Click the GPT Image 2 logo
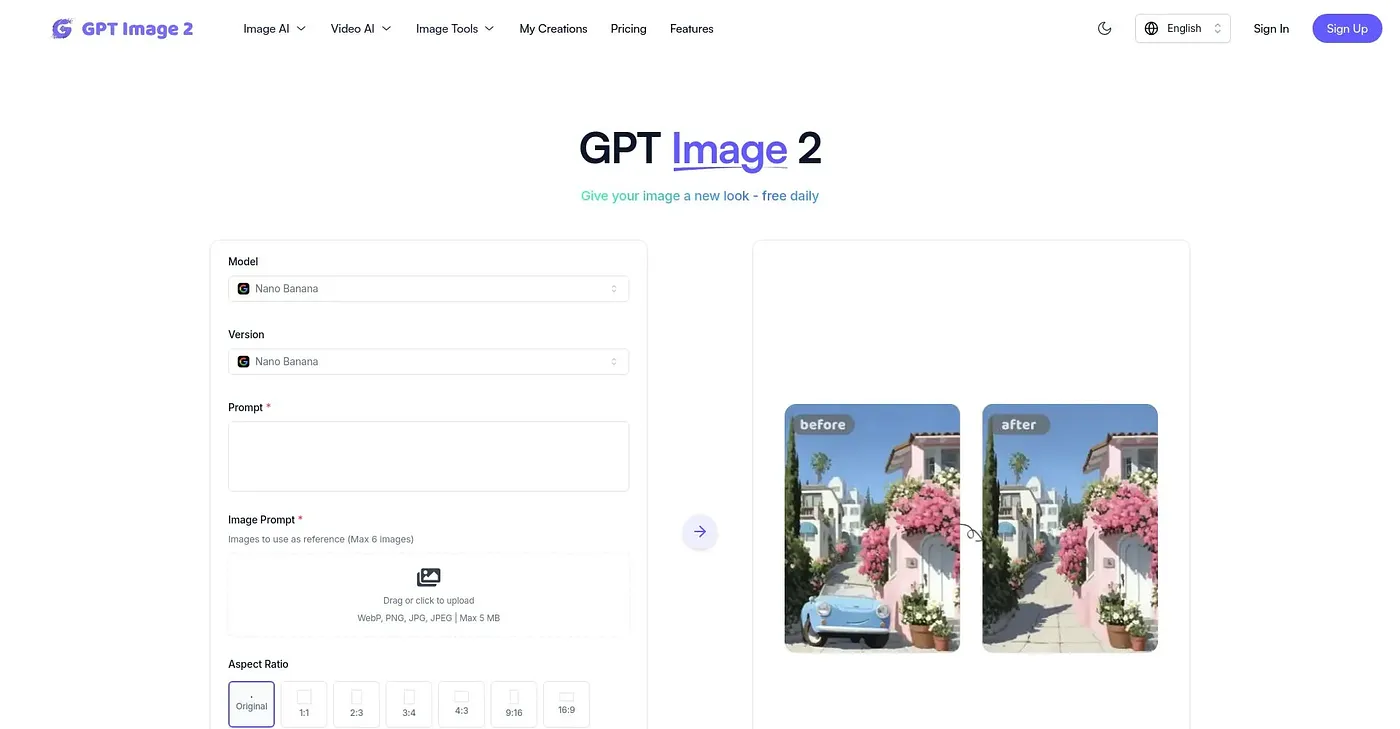Image resolution: width=1400 pixels, height=729 pixels. 122,29
